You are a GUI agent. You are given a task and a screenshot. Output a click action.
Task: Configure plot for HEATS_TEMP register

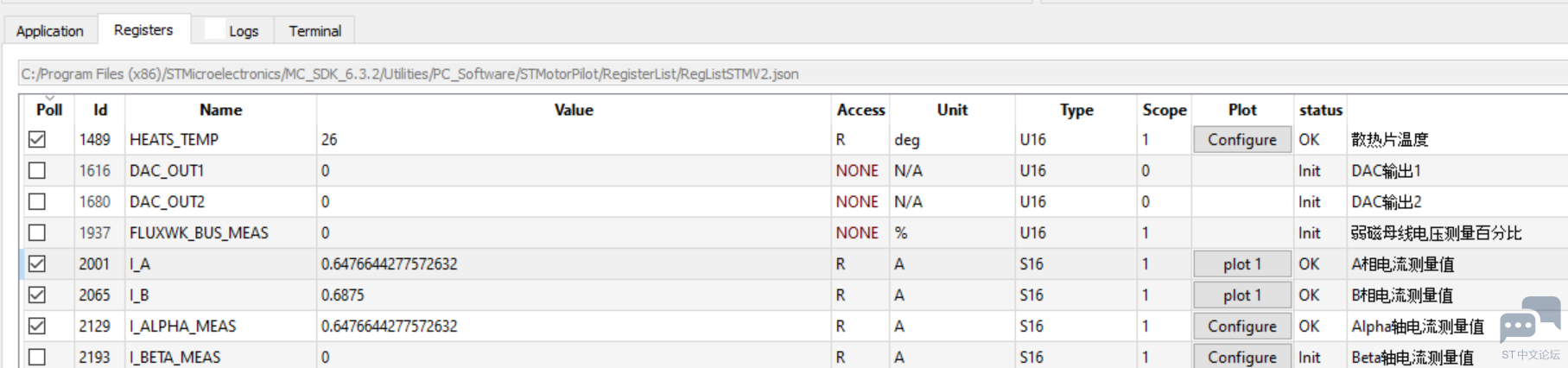coord(1242,139)
